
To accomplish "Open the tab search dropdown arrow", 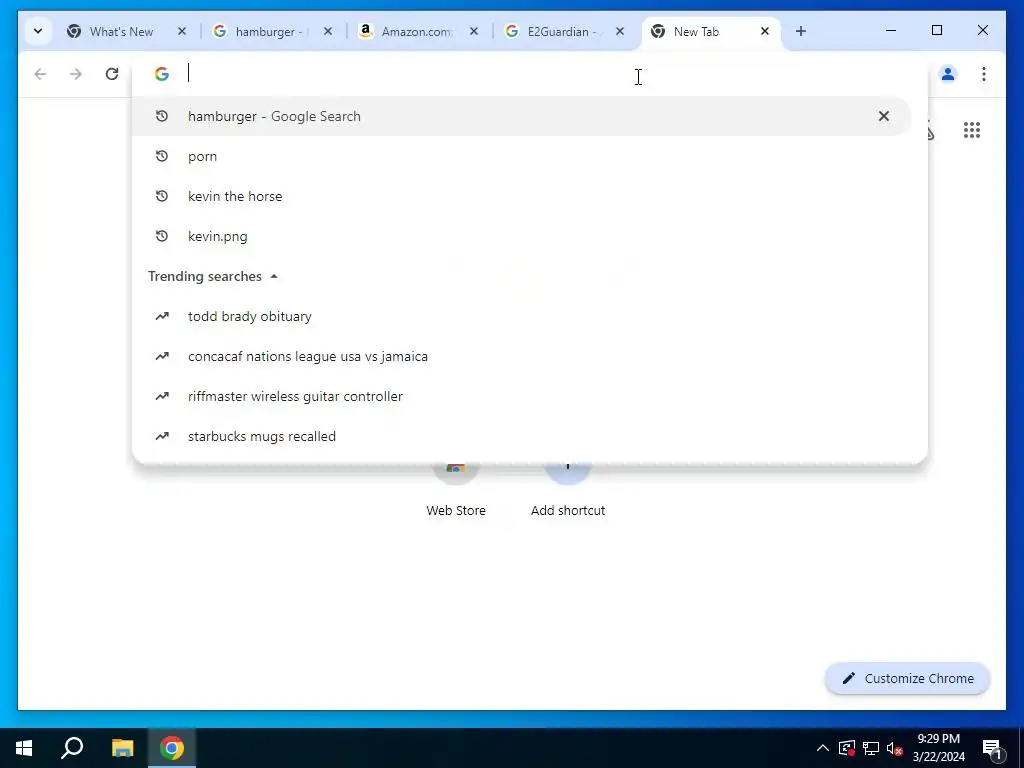I will (x=38, y=31).
